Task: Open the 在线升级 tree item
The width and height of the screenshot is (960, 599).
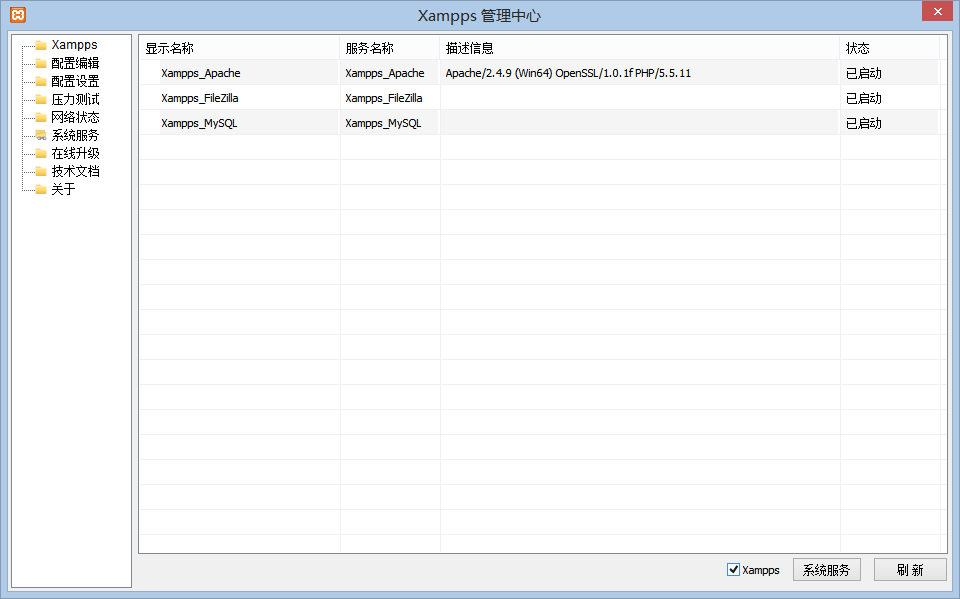Action: pyautogui.click(x=75, y=153)
